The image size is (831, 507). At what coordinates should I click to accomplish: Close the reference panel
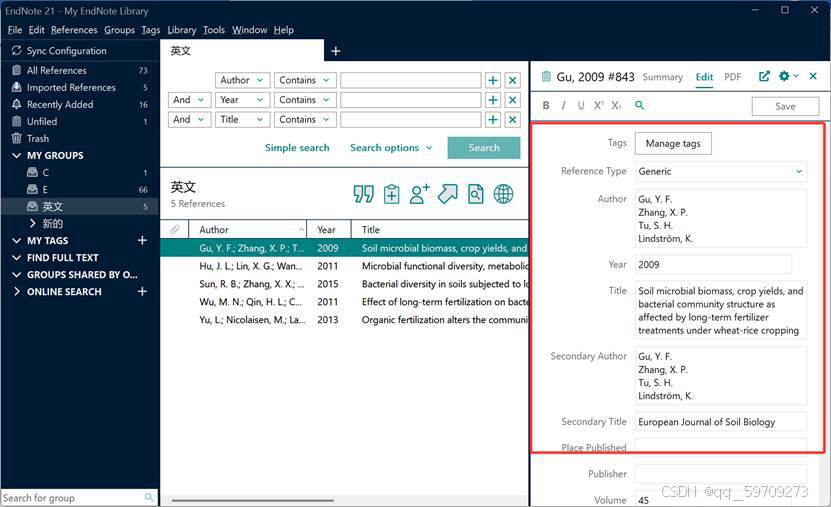(x=813, y=76)
